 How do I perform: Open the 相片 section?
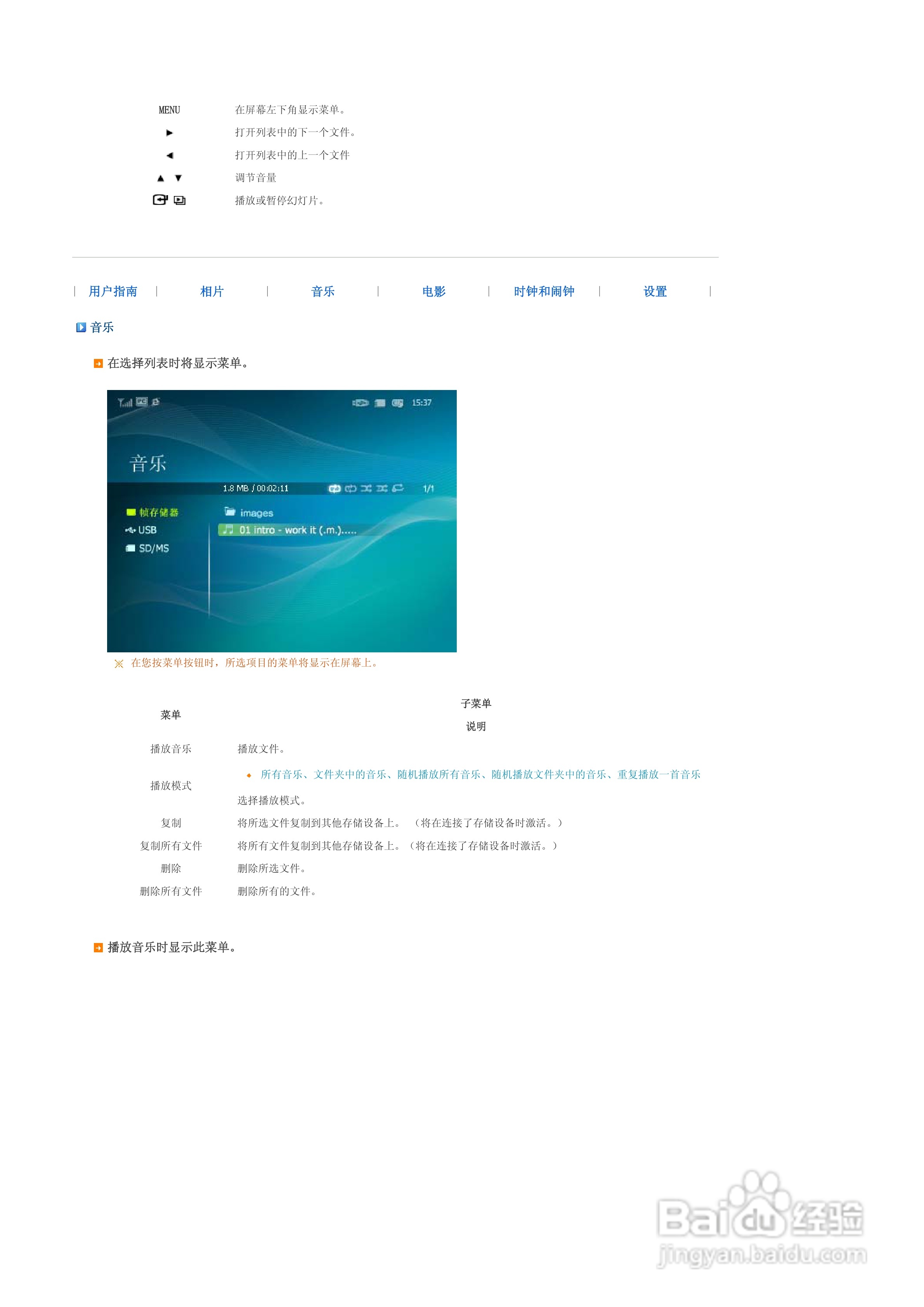pyautogui.click(x=212, y=291)
